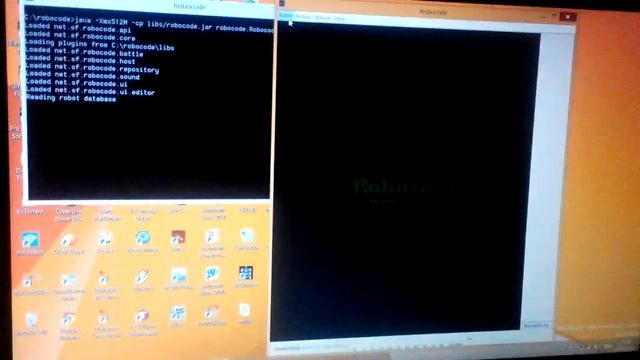
Task: Click the 'Reading robot database' console line
Action: (71, 98)
